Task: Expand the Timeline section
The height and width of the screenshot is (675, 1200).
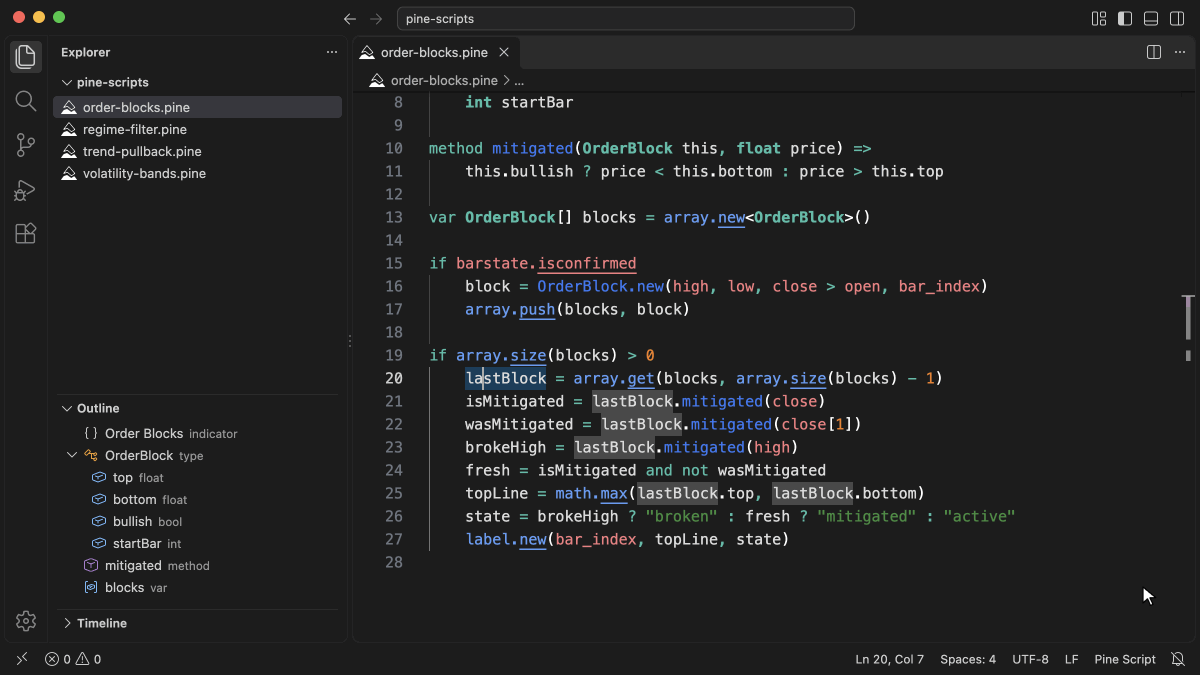Action: [67, 623]
